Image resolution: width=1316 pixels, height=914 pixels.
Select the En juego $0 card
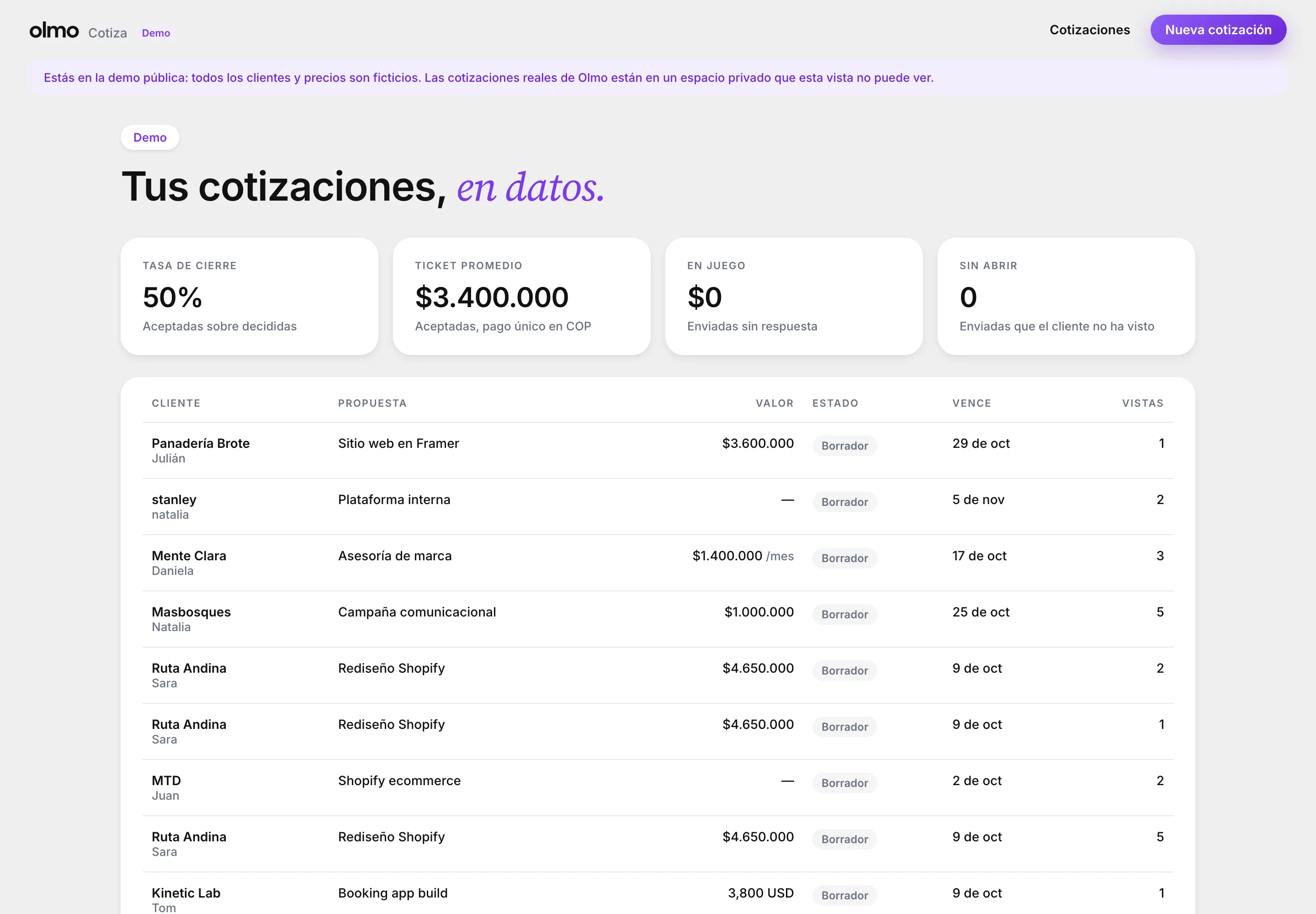click(x=794, y=296)
